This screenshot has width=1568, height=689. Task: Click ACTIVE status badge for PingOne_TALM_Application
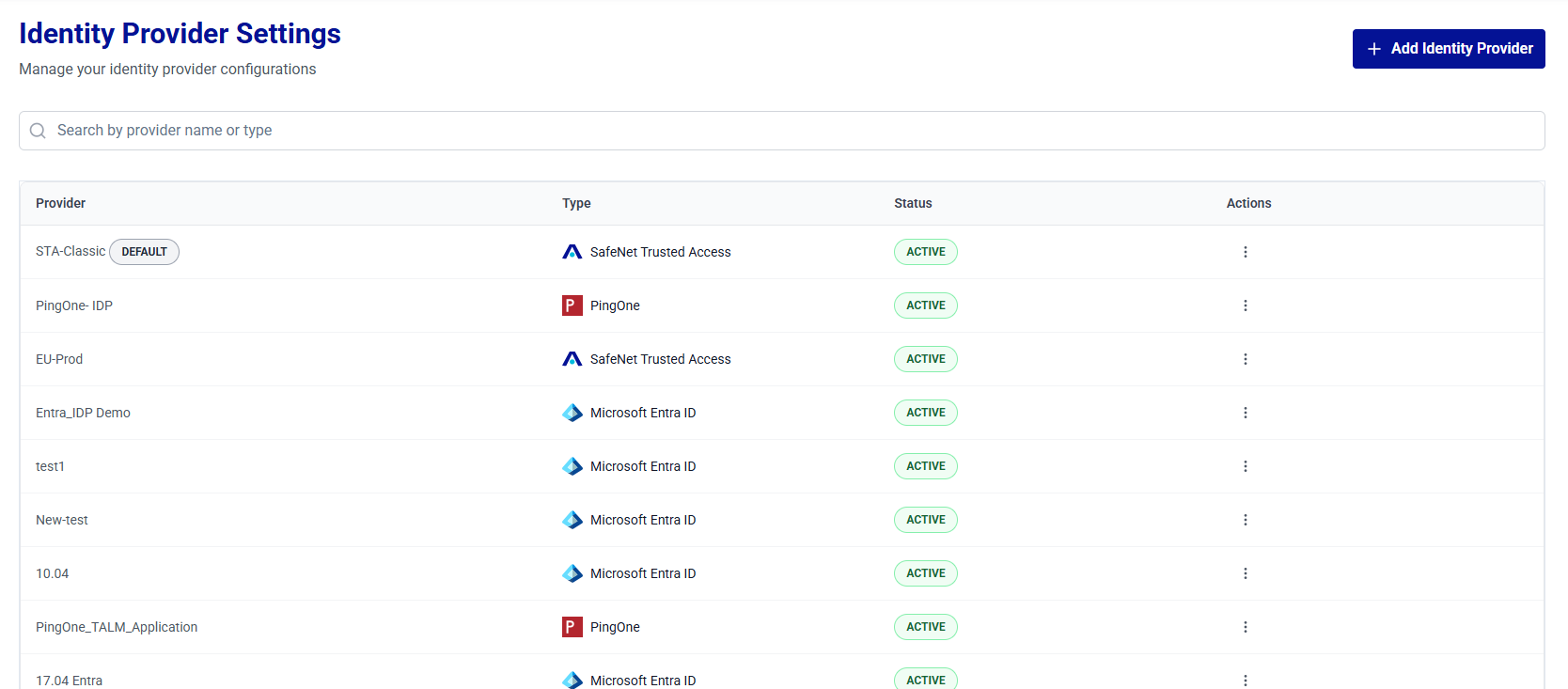click(x=926, y=627)
